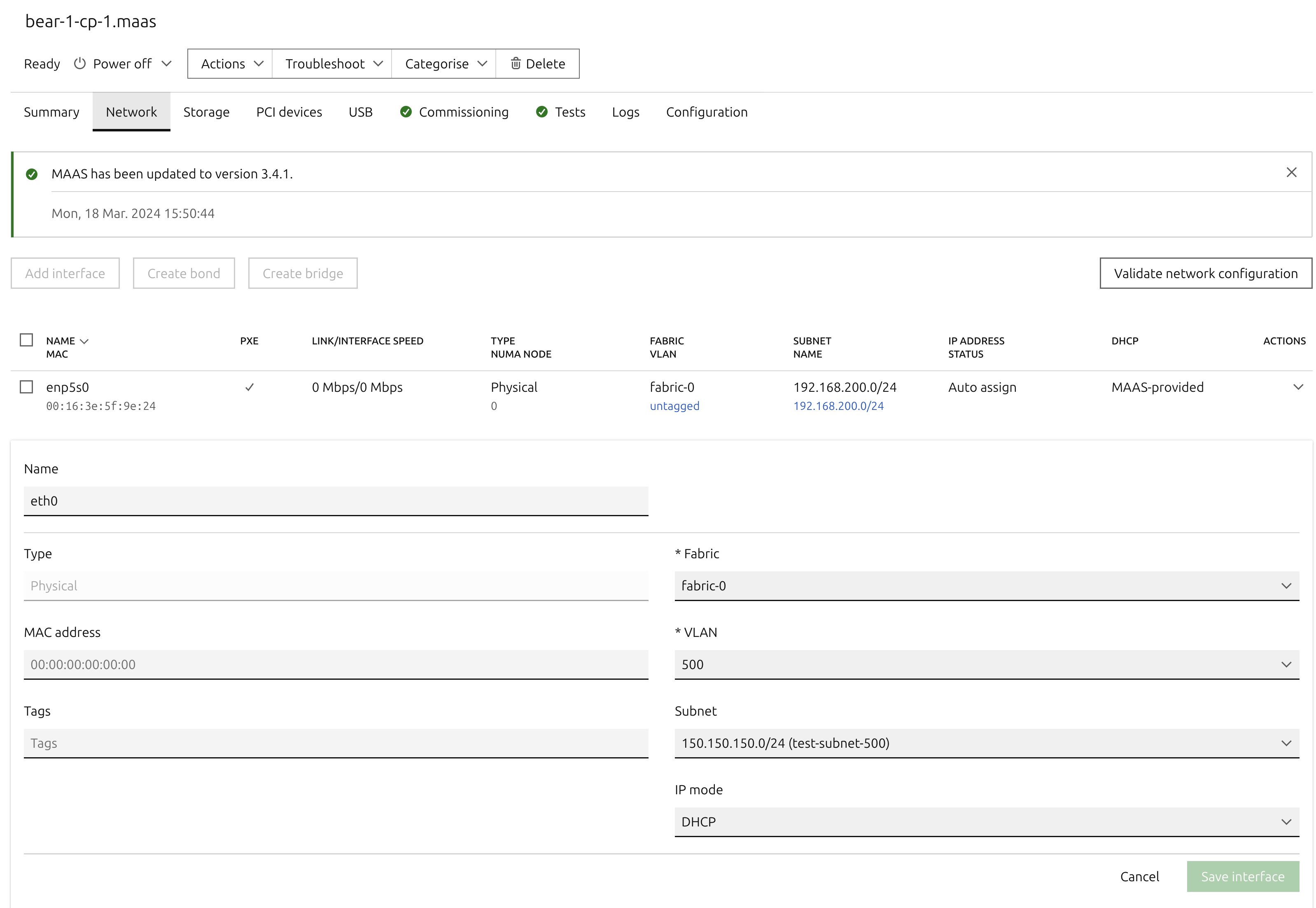Select the enp5s0 interface checkbox
The image size is (1316, 908).
(x=26, y=387)
